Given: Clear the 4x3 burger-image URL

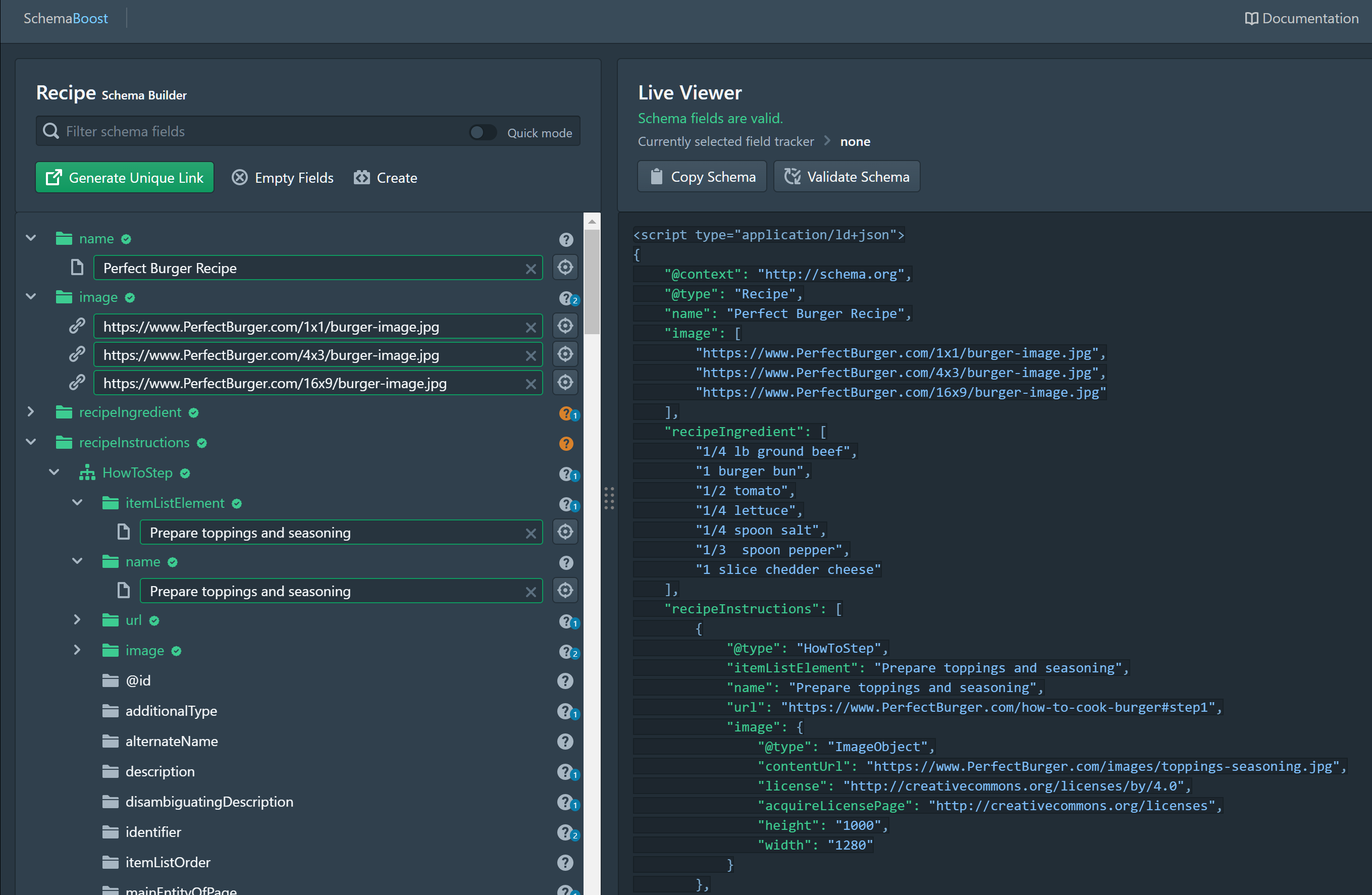Looking at the screenshot, I should click(531, 355).
